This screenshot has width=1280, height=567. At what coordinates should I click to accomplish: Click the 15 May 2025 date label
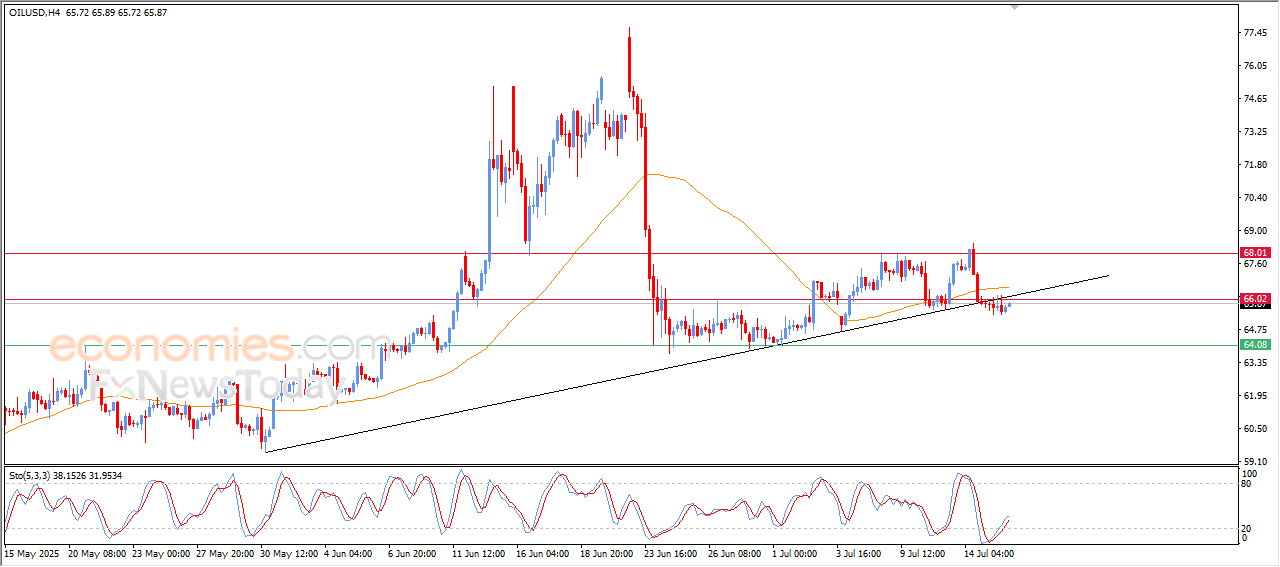coord(31,553)
